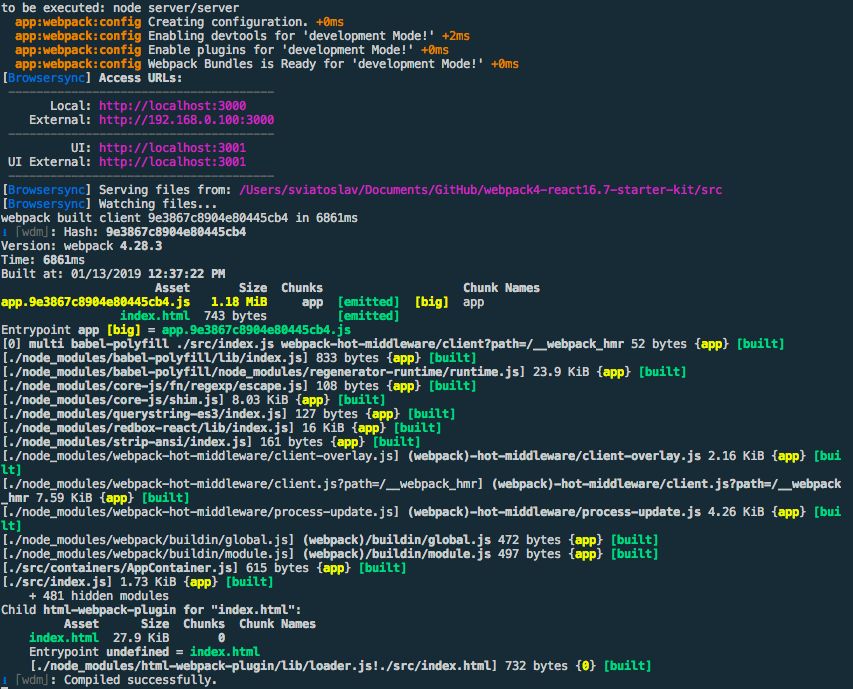Viewport: 853px width, 689px height.
Task: Click 'Entrypoint app [big]' line
Action: tap(176, 330)
